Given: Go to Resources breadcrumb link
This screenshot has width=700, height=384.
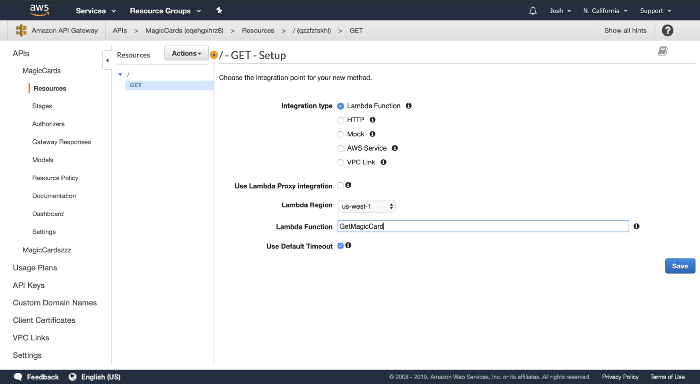Looking at the screenshot, I should click(258, 30).
